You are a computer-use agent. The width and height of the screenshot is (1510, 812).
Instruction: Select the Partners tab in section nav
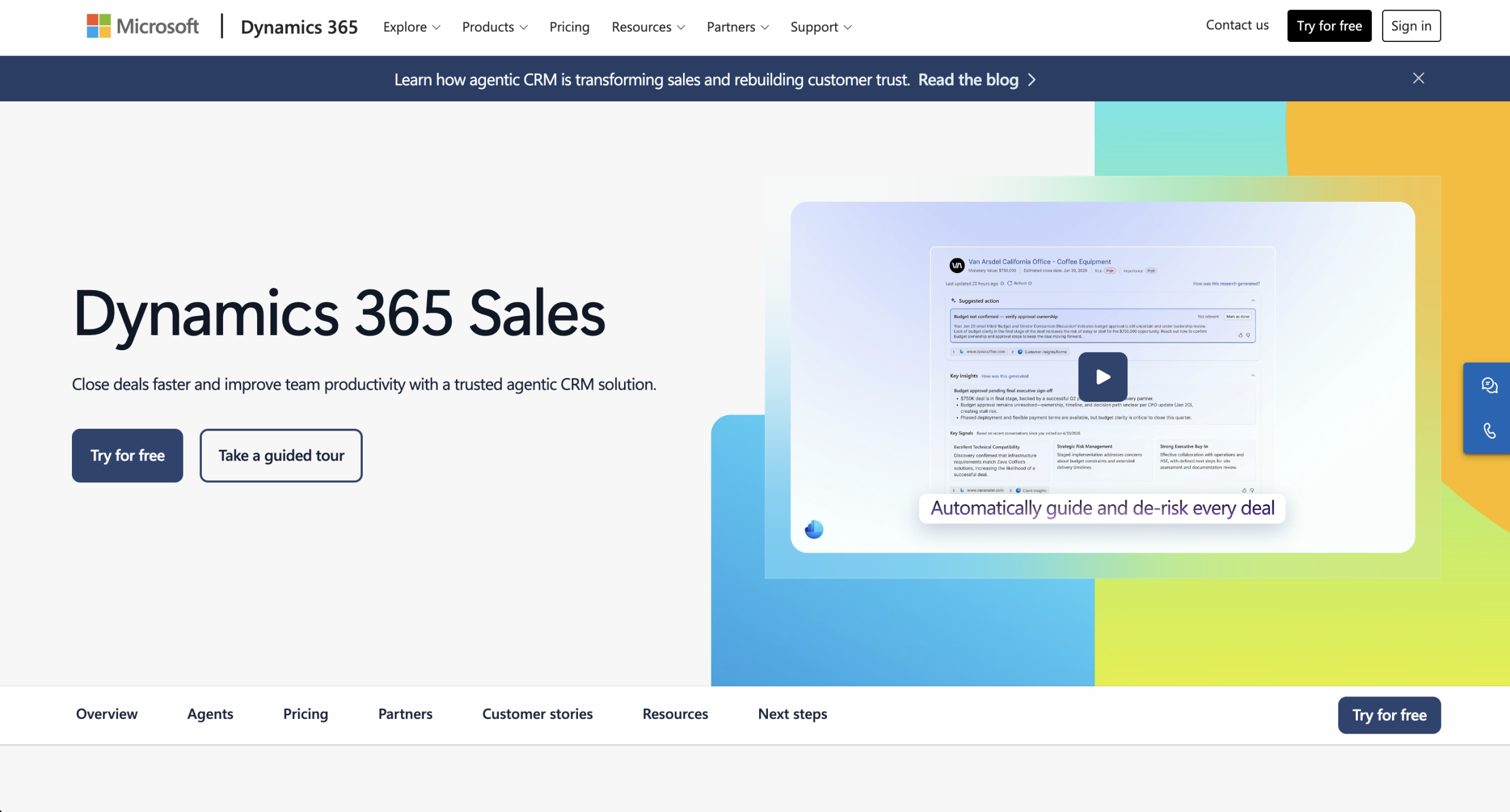click(405, 714)
